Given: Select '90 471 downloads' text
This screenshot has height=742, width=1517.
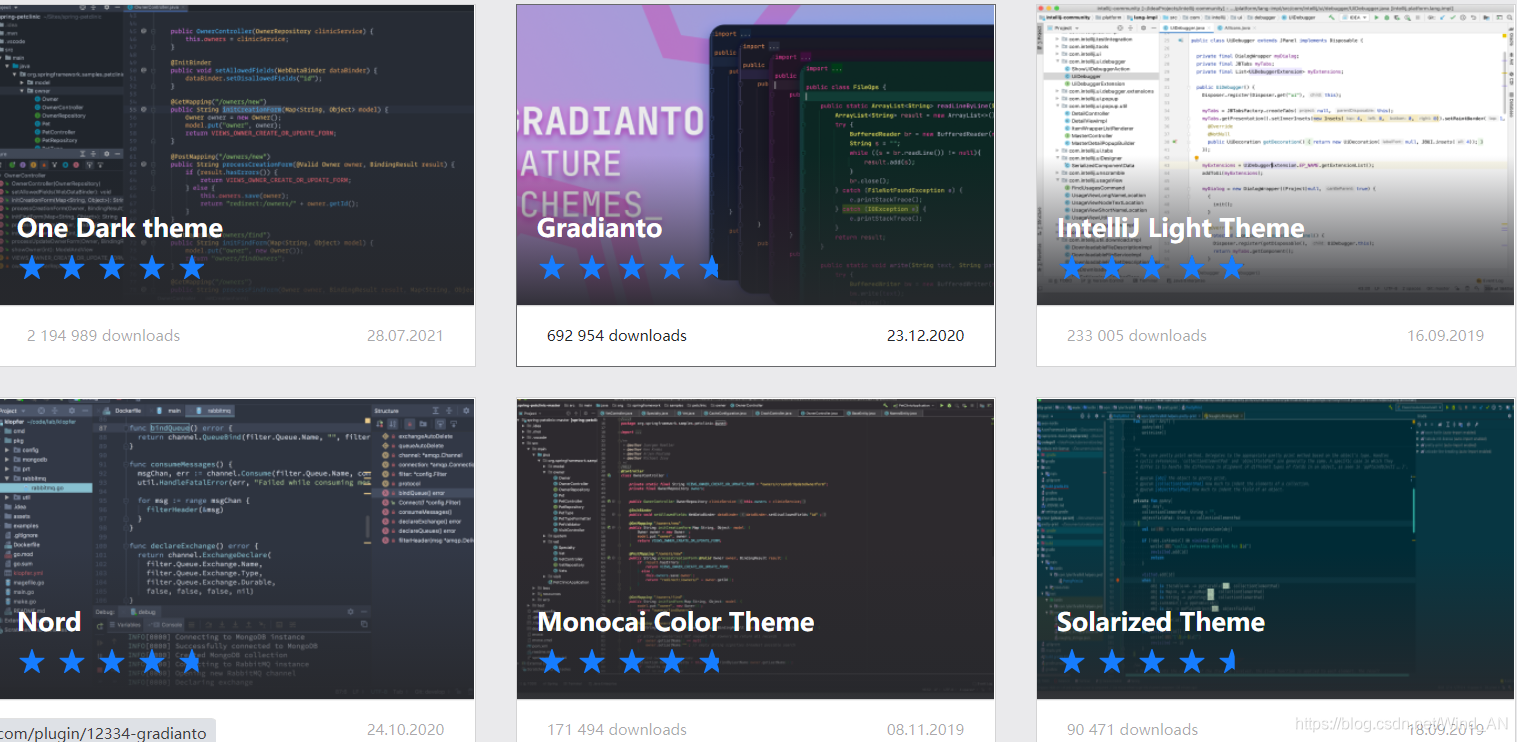Looking at the screenshot, I should pos(1132,730).
